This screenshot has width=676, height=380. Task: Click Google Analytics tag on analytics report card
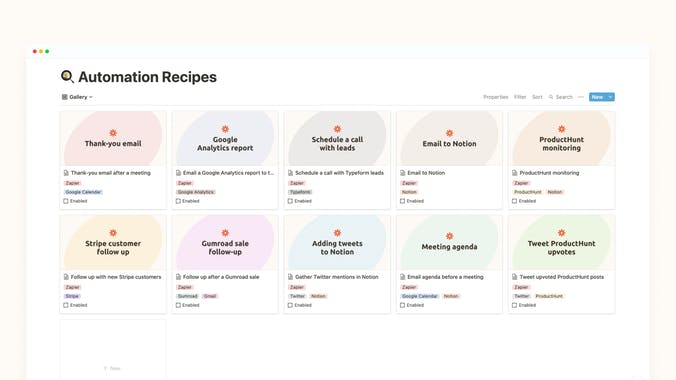coord(196,192)
